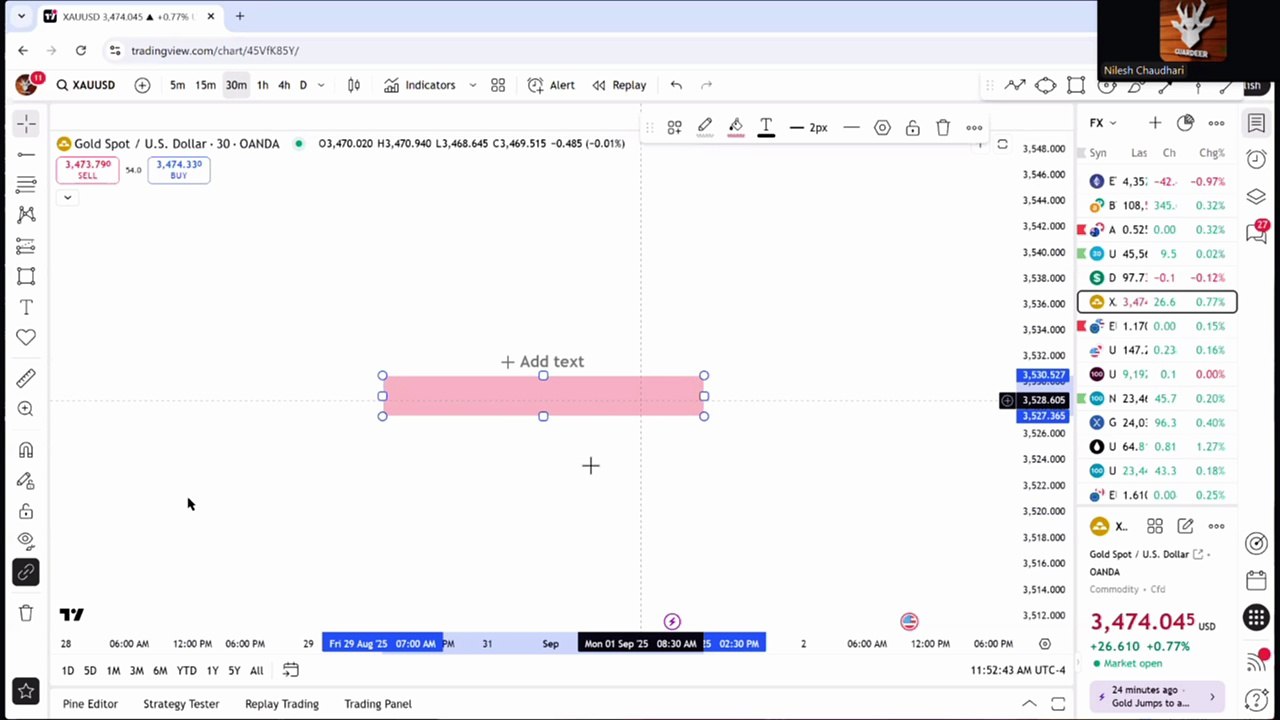Delete the selected rectangle drawing
The height and width of the screenshot is (720, 1280).
coord(943,127)
